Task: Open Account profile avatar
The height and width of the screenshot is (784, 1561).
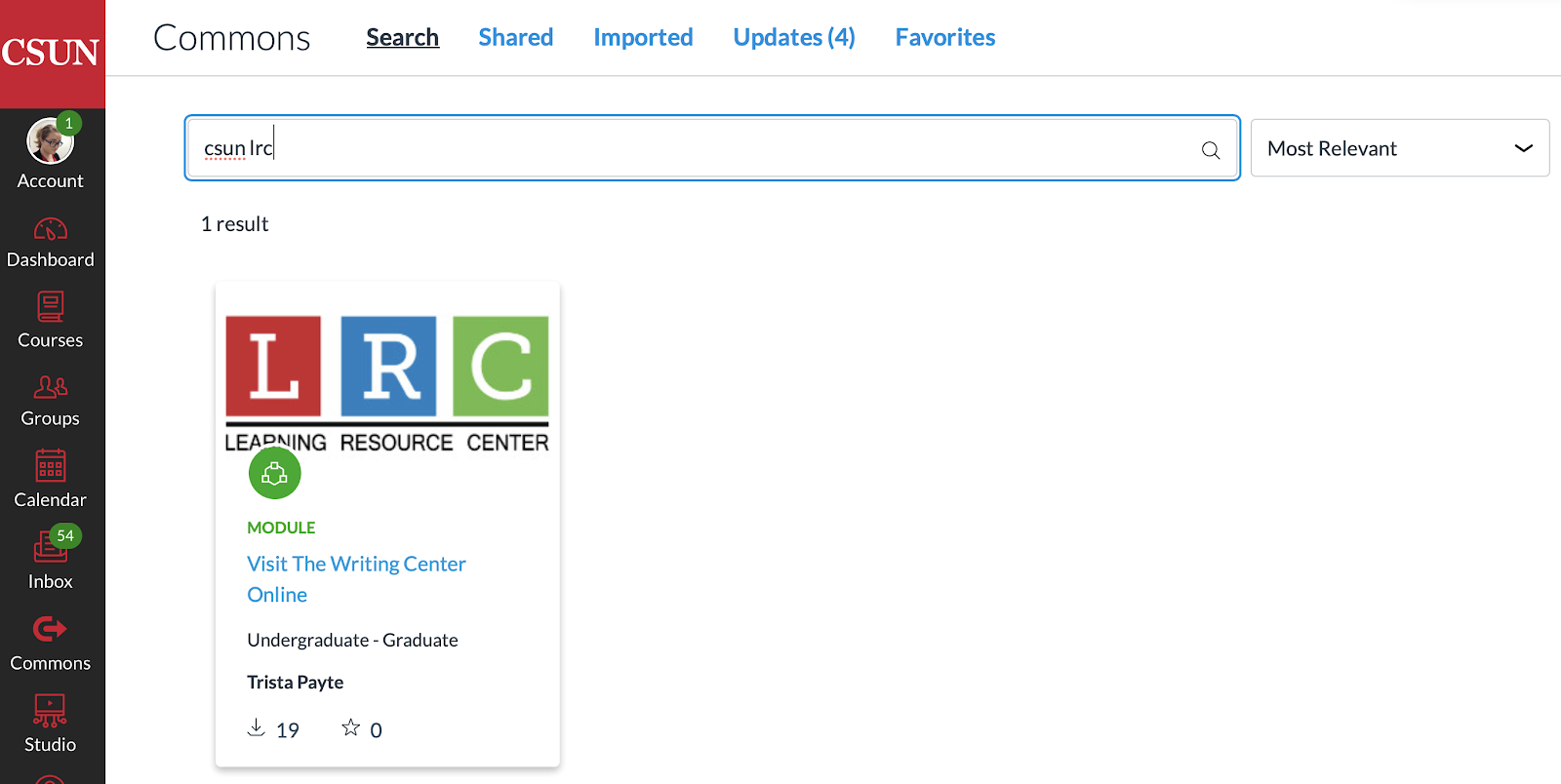Action: pos(51,142)
